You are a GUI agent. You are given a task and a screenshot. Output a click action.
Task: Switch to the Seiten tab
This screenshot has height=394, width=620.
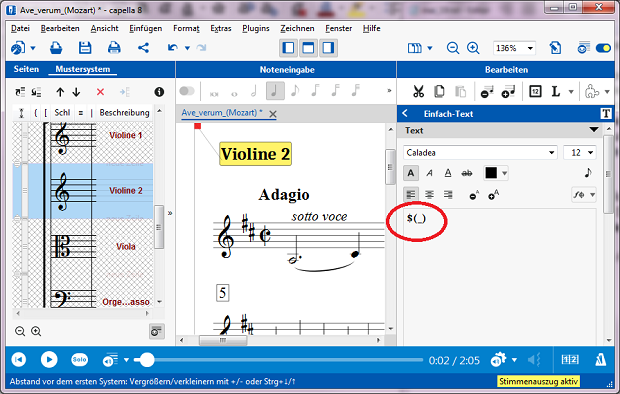26,69
